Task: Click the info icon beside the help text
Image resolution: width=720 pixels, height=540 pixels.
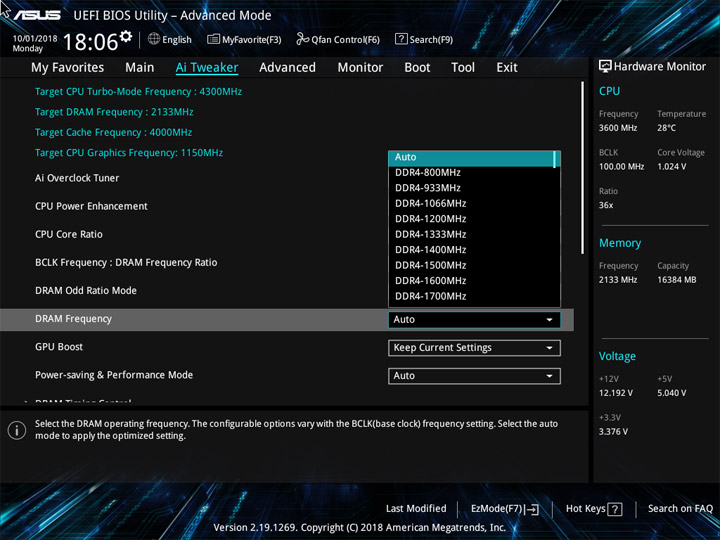Action: point(17,430)
